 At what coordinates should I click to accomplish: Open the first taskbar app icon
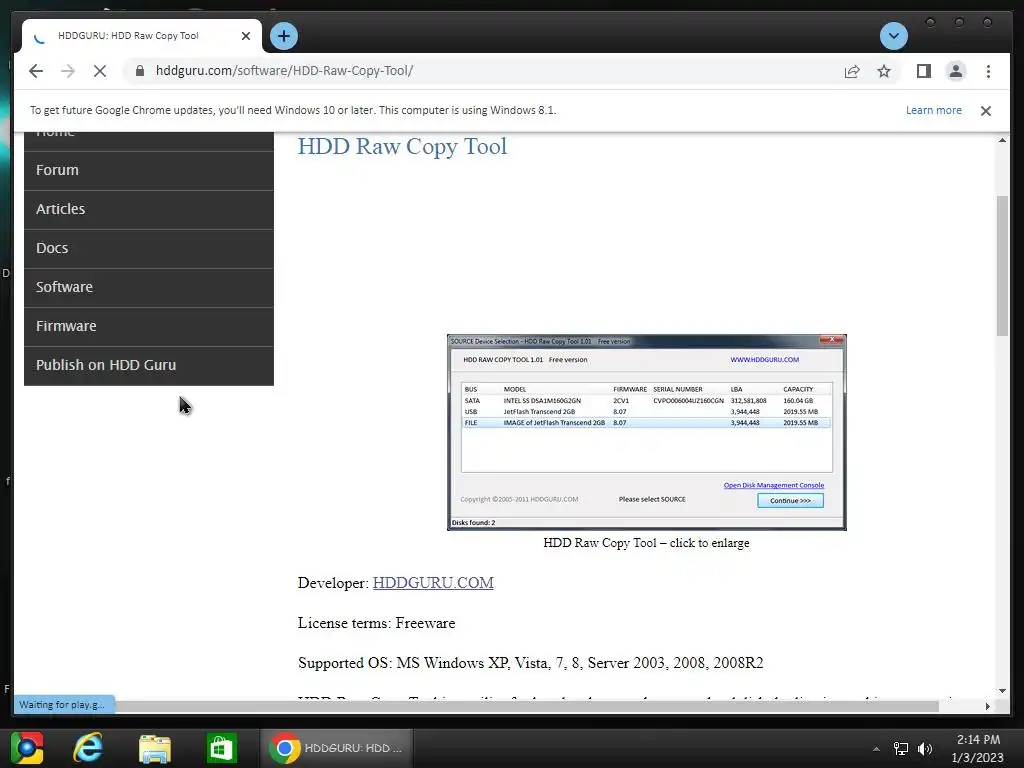tap(27, 748)
